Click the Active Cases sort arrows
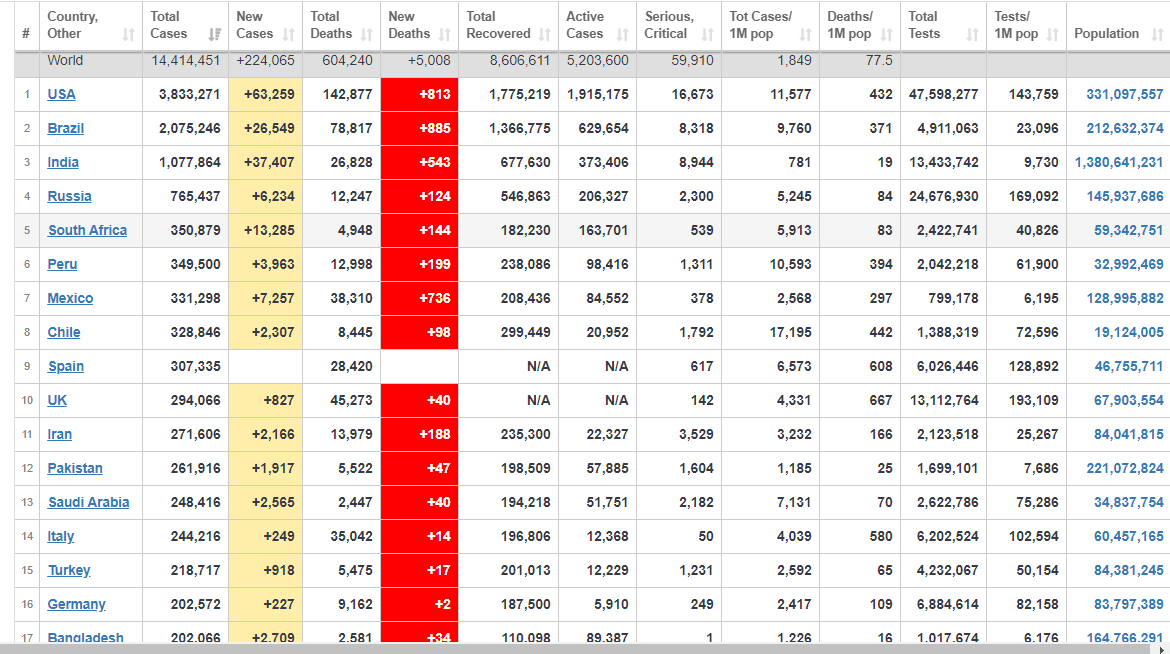This screenshot has width=1170, height=654. [623, 34]
